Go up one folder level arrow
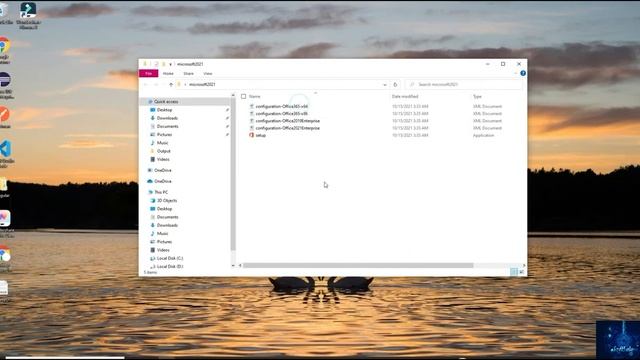The height and width of the screenshot is (360, 640). tap(171, 84)
